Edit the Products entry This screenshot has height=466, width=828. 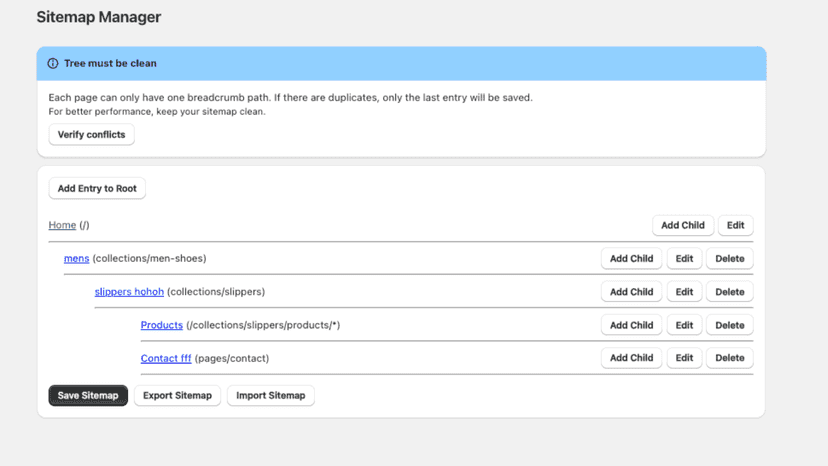coord(684,325)
